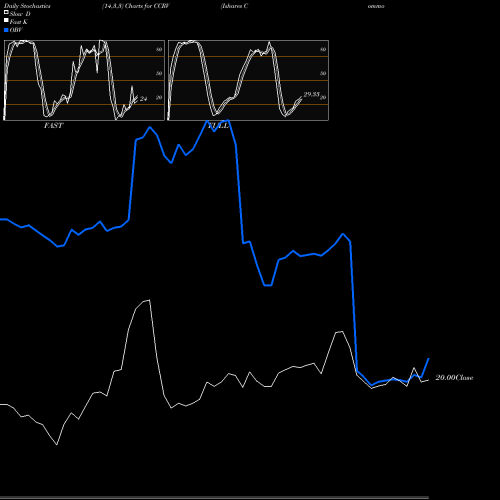Viewport: 500px width, 500px height.
Task: Click the Fast K legend swatch
Action: tap(6, 21)
